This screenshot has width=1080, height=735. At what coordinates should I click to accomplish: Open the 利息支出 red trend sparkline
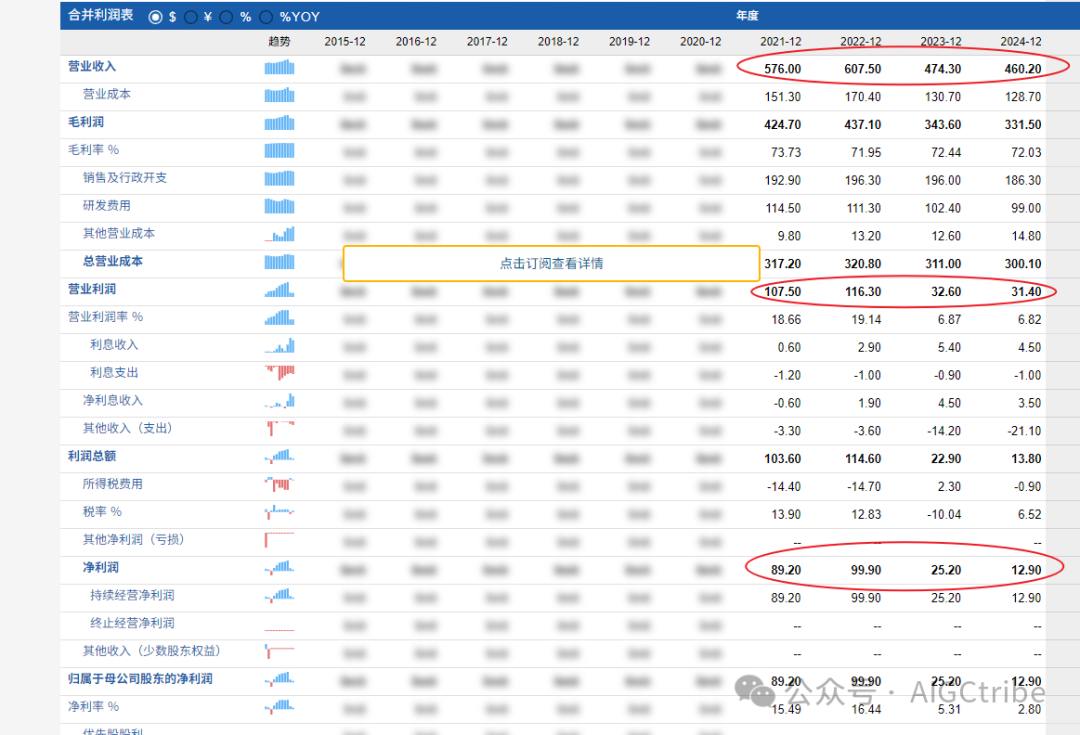pos(280,373)
